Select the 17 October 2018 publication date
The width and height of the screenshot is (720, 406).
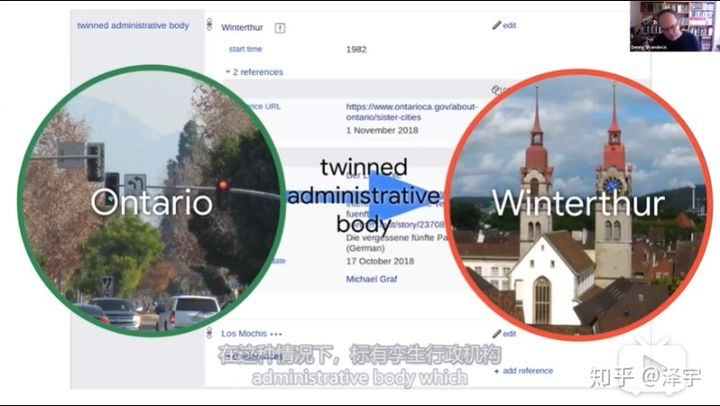pyautogui.click(x=380, y=261)
